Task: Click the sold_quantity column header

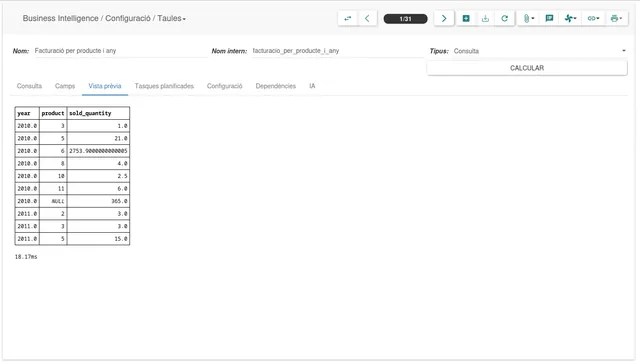Action: tap(98, 113)
